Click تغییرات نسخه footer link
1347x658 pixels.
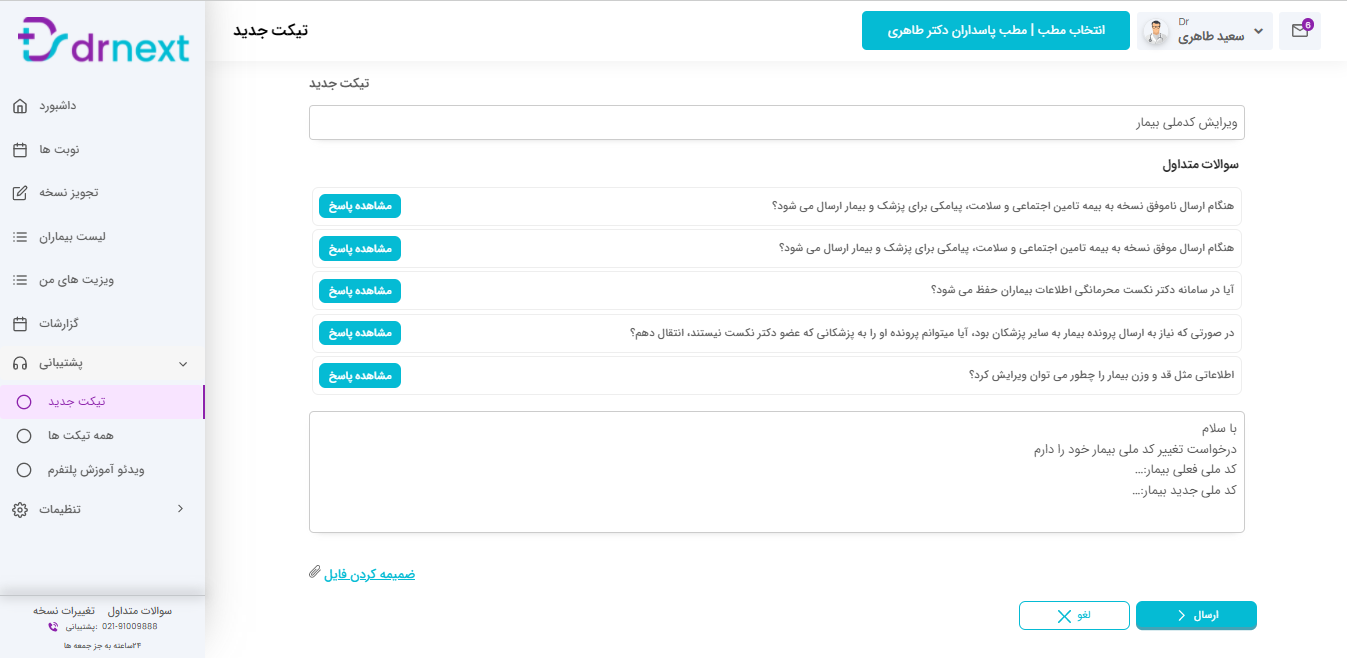[64, 610]
